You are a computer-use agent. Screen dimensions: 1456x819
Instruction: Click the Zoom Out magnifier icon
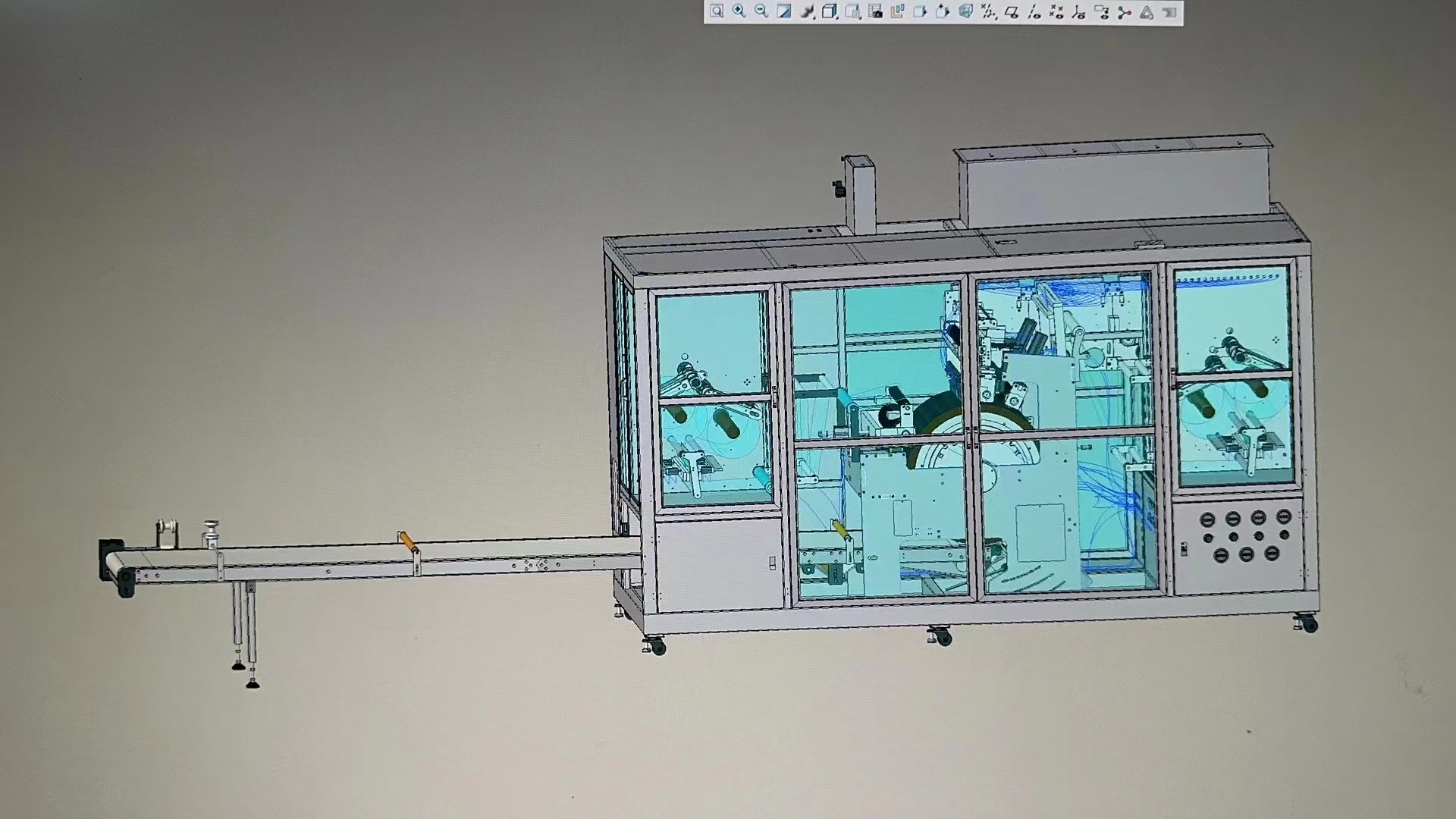tap(761, 11)
